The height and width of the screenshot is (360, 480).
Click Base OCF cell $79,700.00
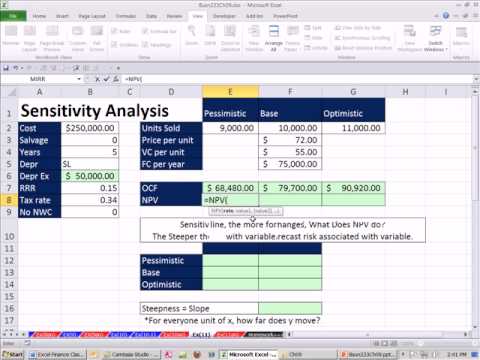(290, 188)
